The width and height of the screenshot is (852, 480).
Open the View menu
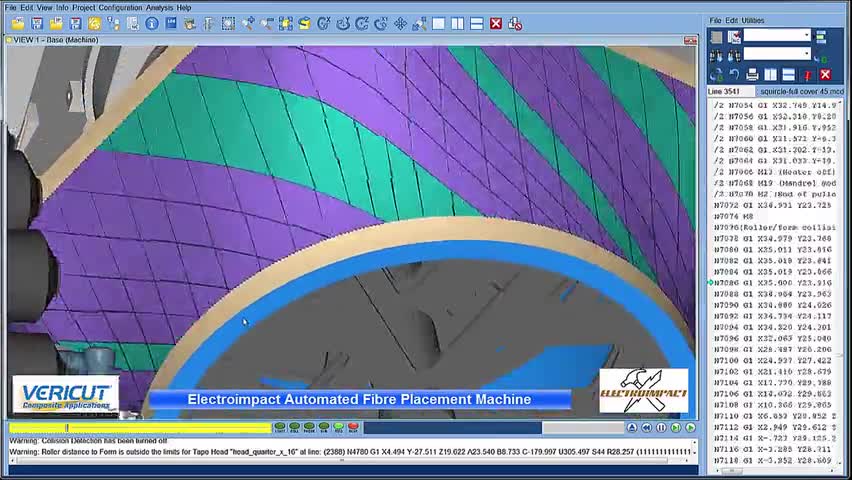pos(45,8)
